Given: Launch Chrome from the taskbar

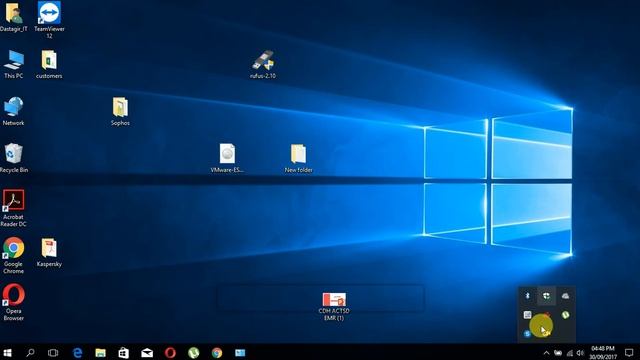Looking at the screenshot, I should click(x=217, y=353).
